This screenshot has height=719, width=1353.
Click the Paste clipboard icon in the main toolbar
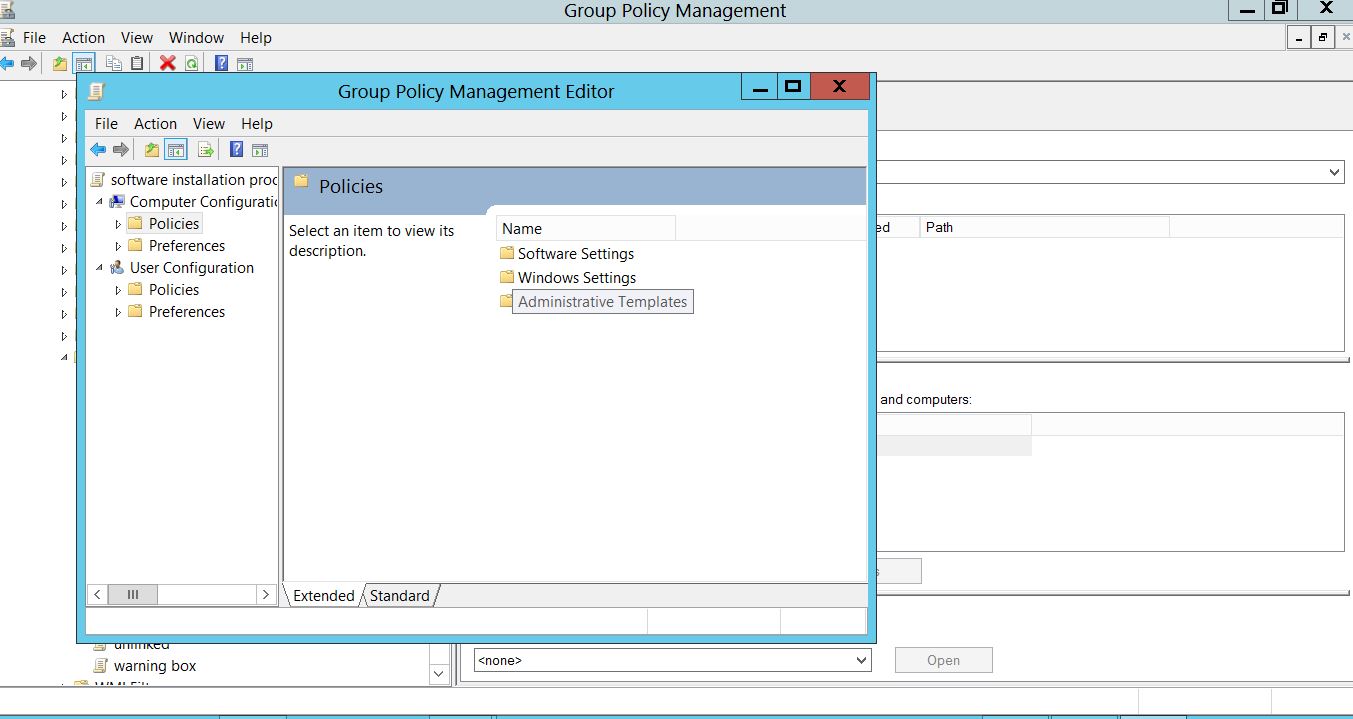(x=137, y=63)
